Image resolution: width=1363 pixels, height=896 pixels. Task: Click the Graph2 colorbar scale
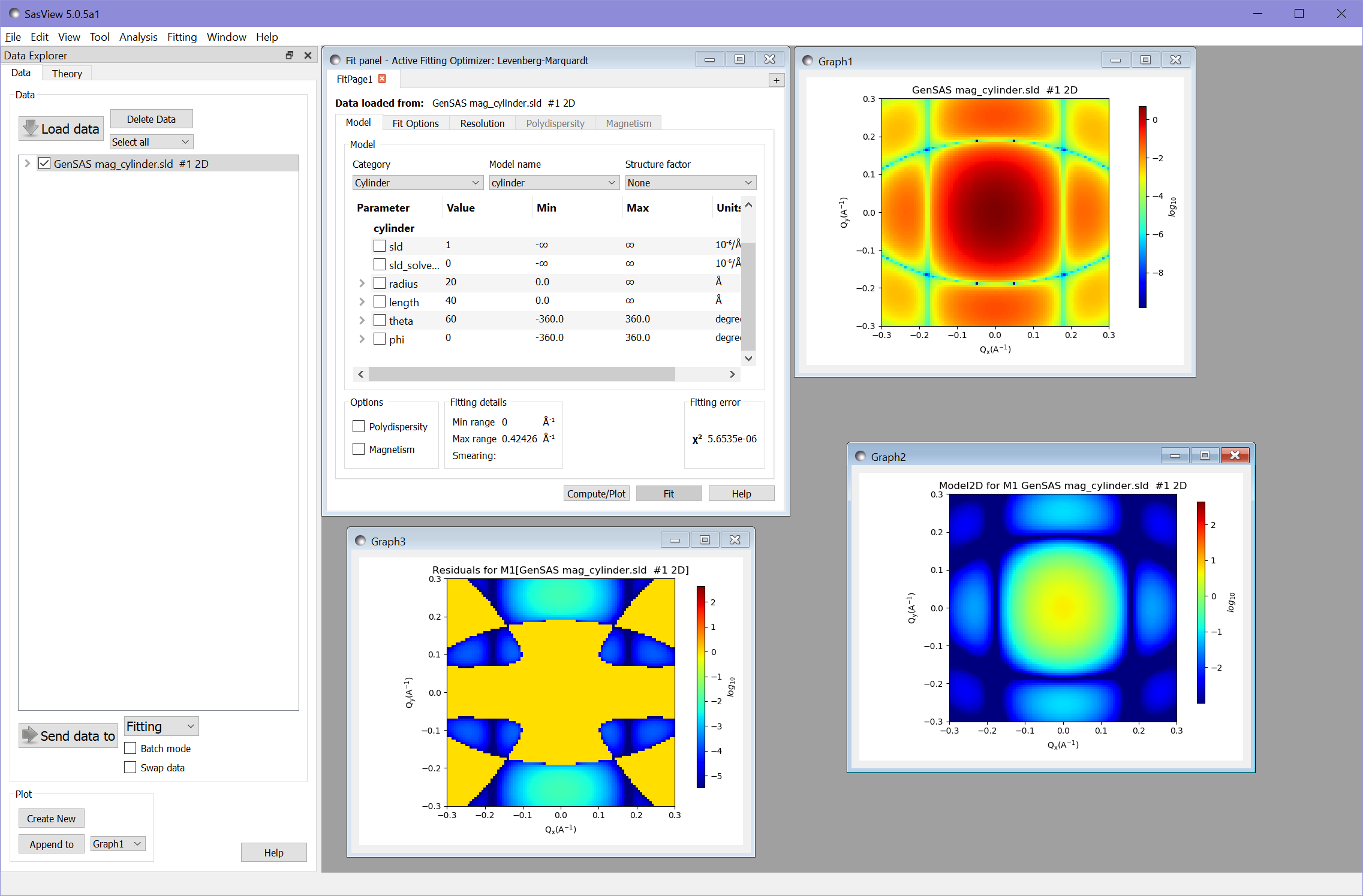[x=1200, y=602]
